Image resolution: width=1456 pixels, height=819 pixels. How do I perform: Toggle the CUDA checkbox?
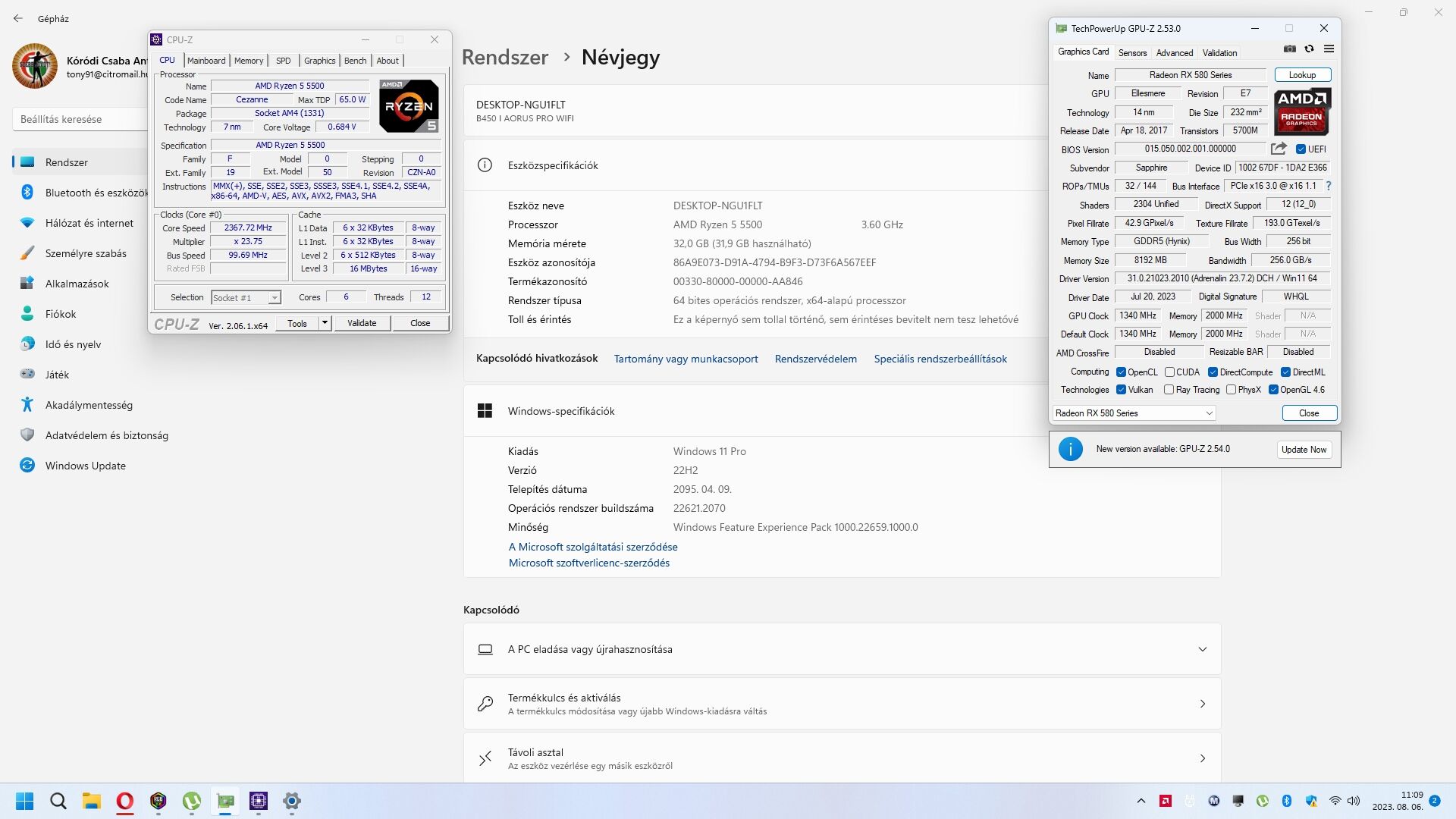point(1169,372)
